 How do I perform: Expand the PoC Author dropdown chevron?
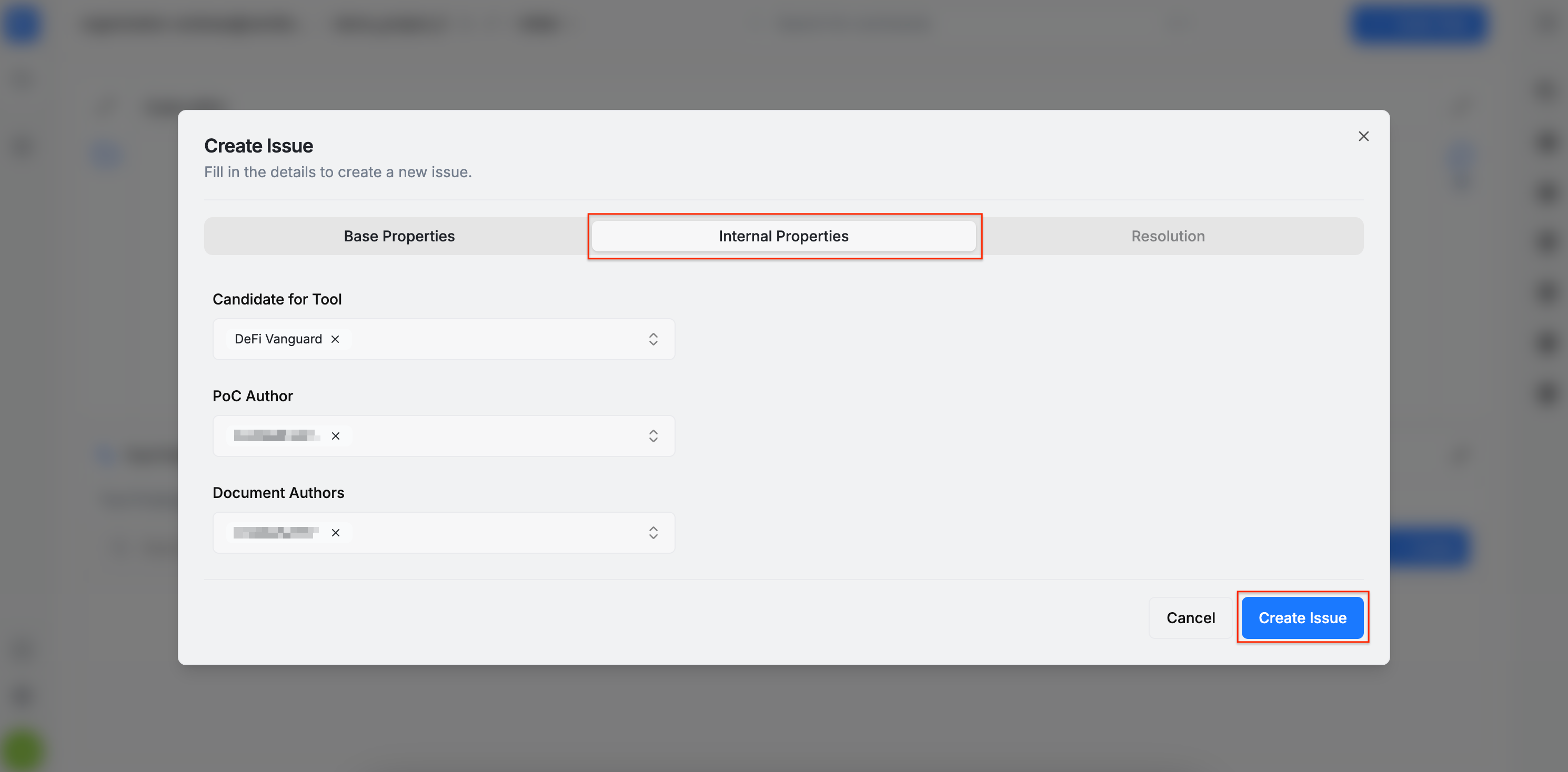coord(652,436)
